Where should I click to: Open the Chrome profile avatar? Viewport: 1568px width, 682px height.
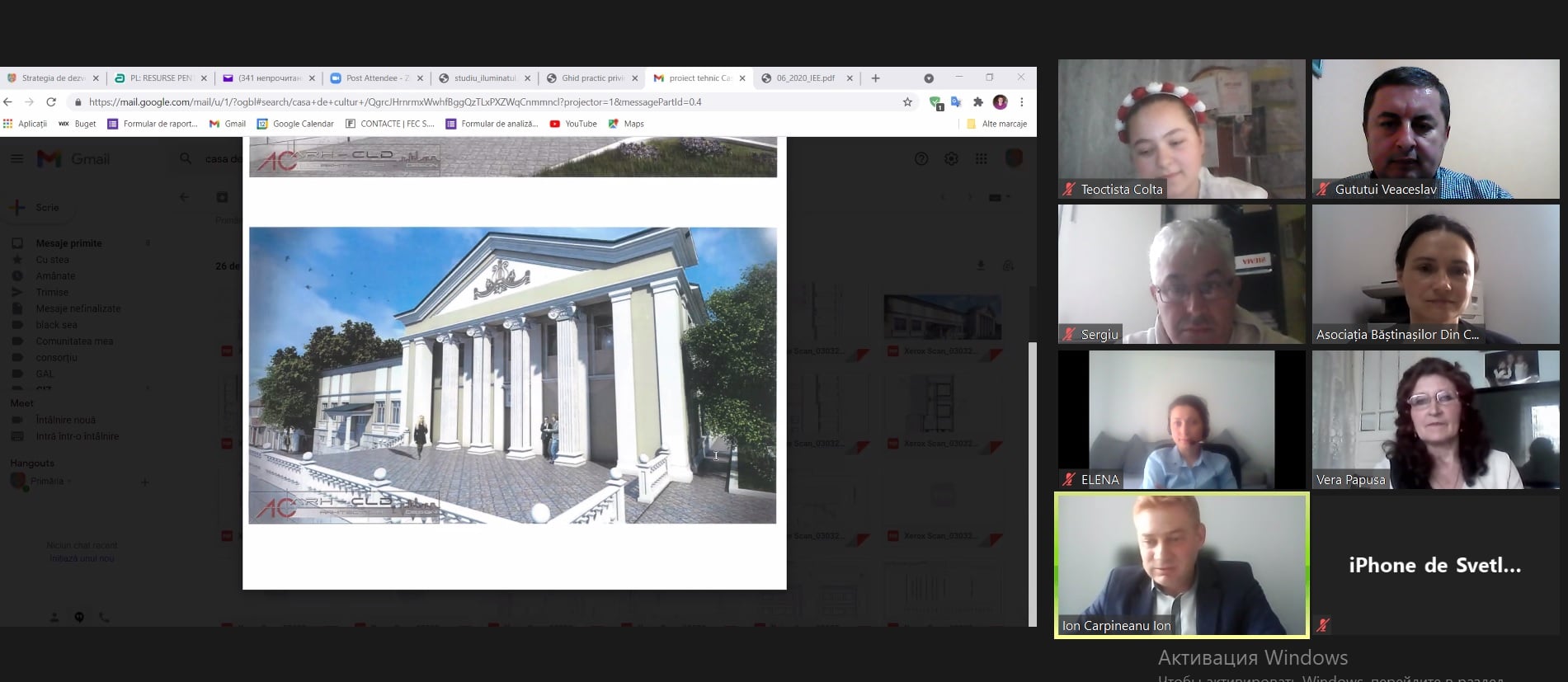1000,102
